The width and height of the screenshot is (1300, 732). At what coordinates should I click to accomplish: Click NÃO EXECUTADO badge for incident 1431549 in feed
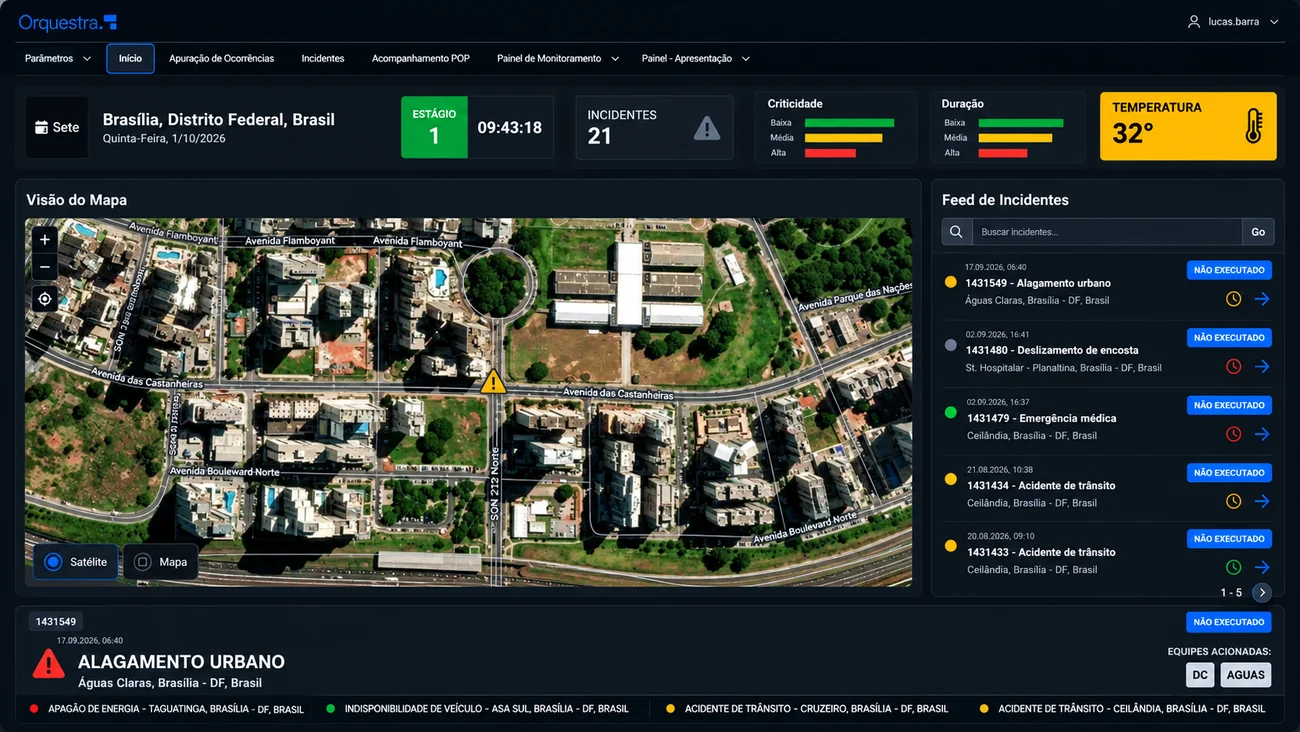1229,270
